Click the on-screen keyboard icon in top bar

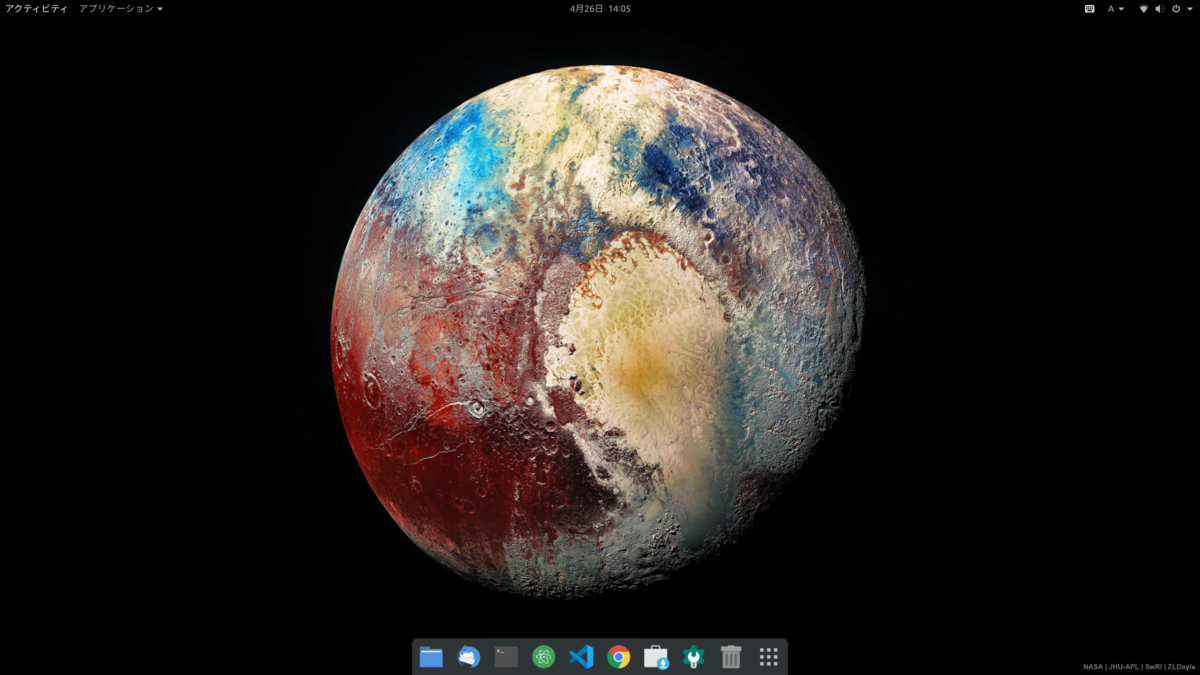pos(1089,8)
